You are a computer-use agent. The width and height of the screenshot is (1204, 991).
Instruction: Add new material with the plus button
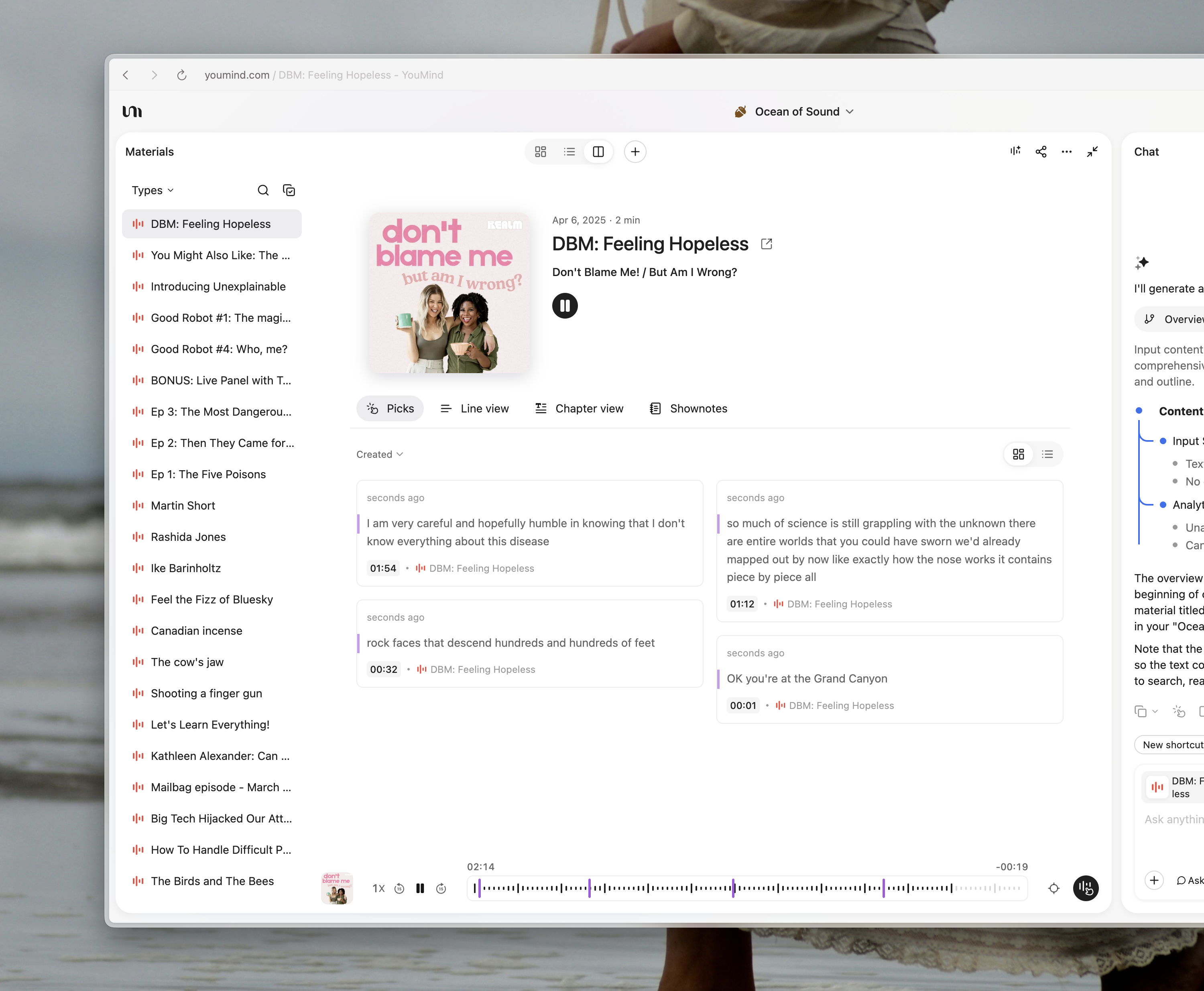pos(635,151)
